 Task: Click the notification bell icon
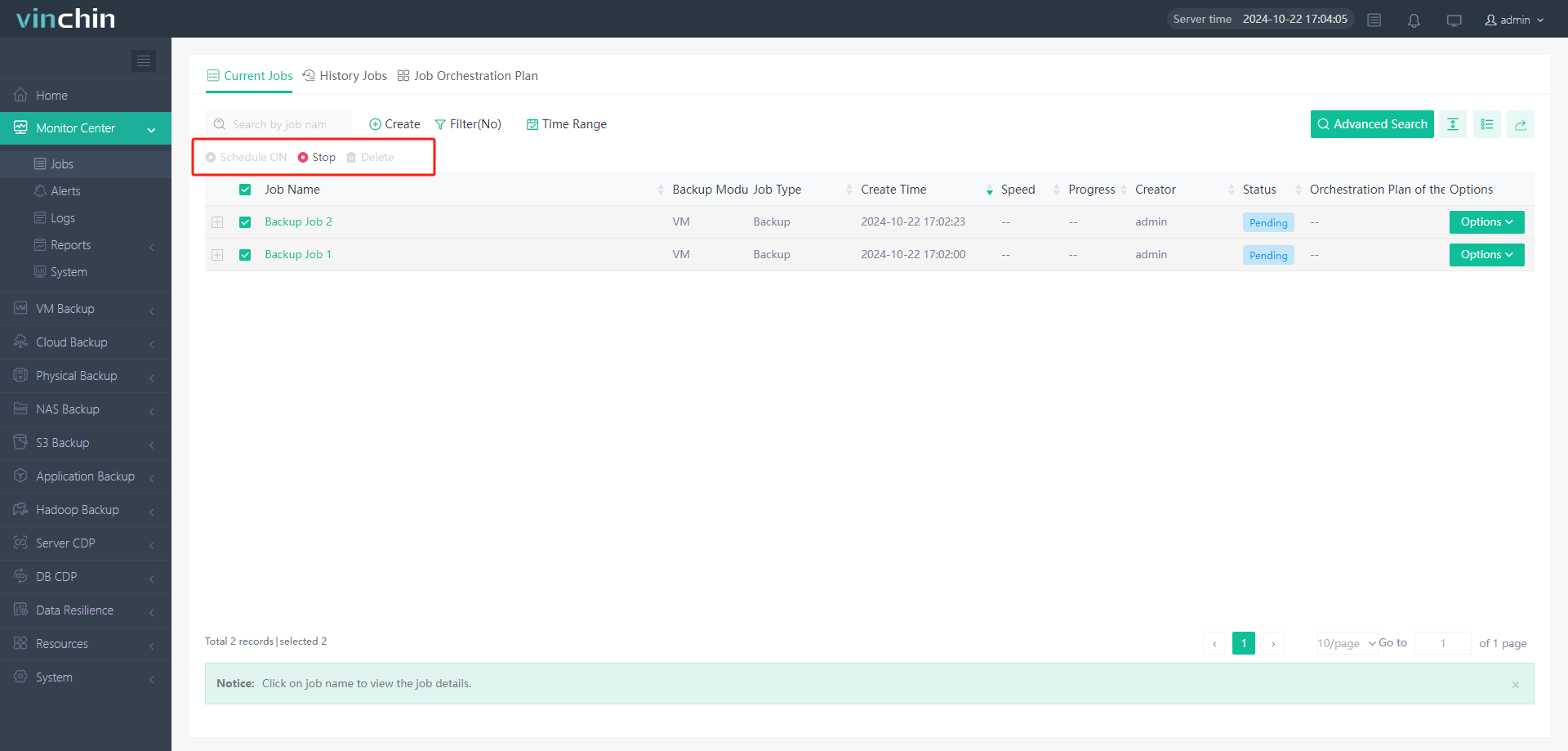click(1414, 20)
